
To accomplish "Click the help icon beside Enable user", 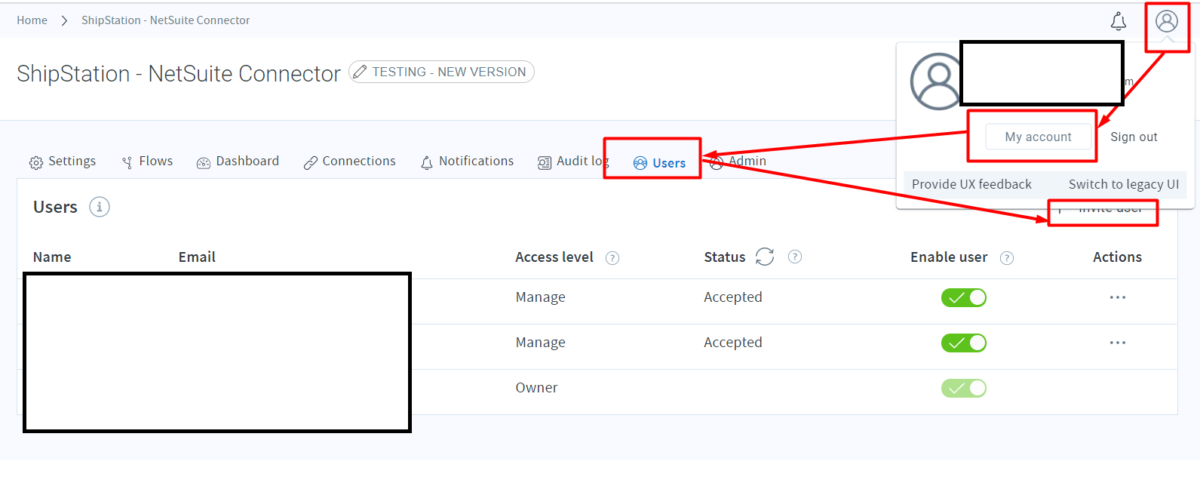I will click(x=1007, y=258).
